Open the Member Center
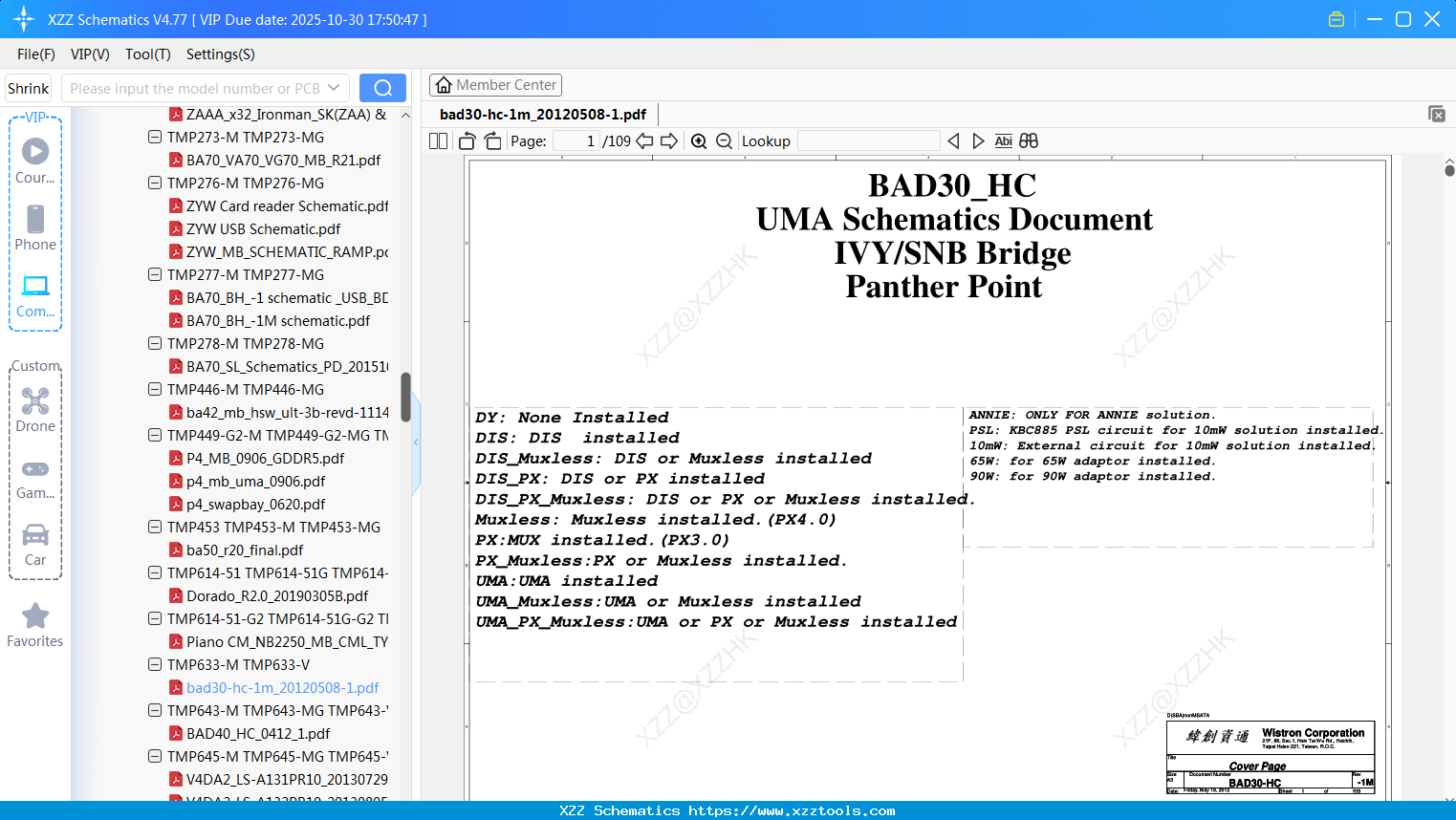Screen dimensions: 1456x820 495,85
